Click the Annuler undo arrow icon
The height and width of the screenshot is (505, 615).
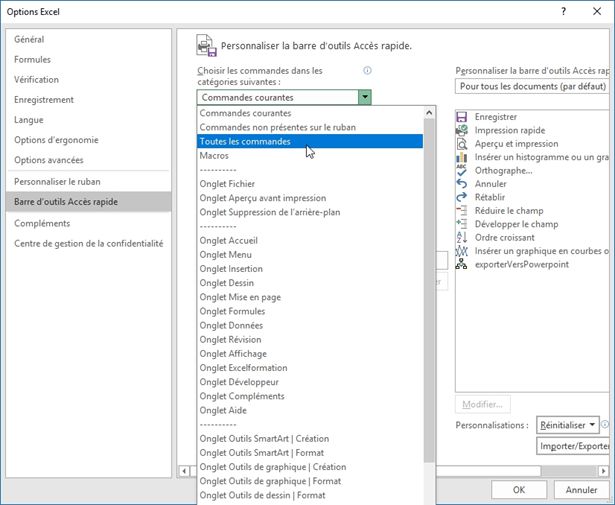click(462, 184)
